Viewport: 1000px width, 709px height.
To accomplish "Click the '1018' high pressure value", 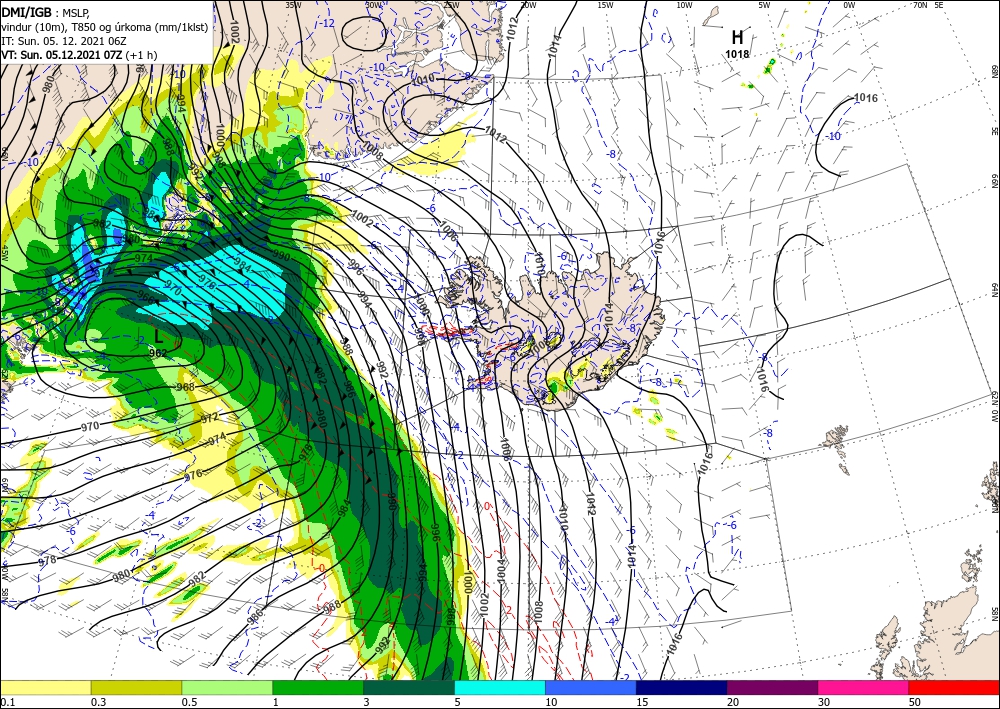I will (737, 54).
